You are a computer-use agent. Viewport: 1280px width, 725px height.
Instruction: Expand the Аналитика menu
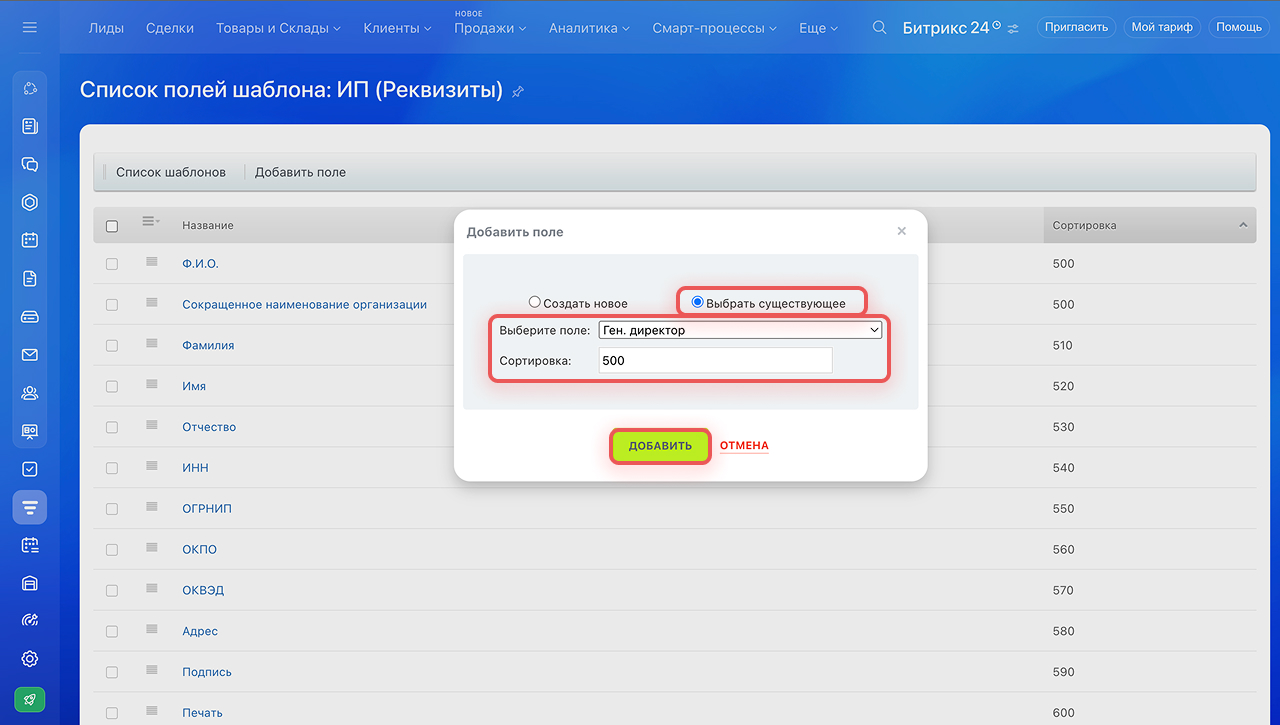589,28
